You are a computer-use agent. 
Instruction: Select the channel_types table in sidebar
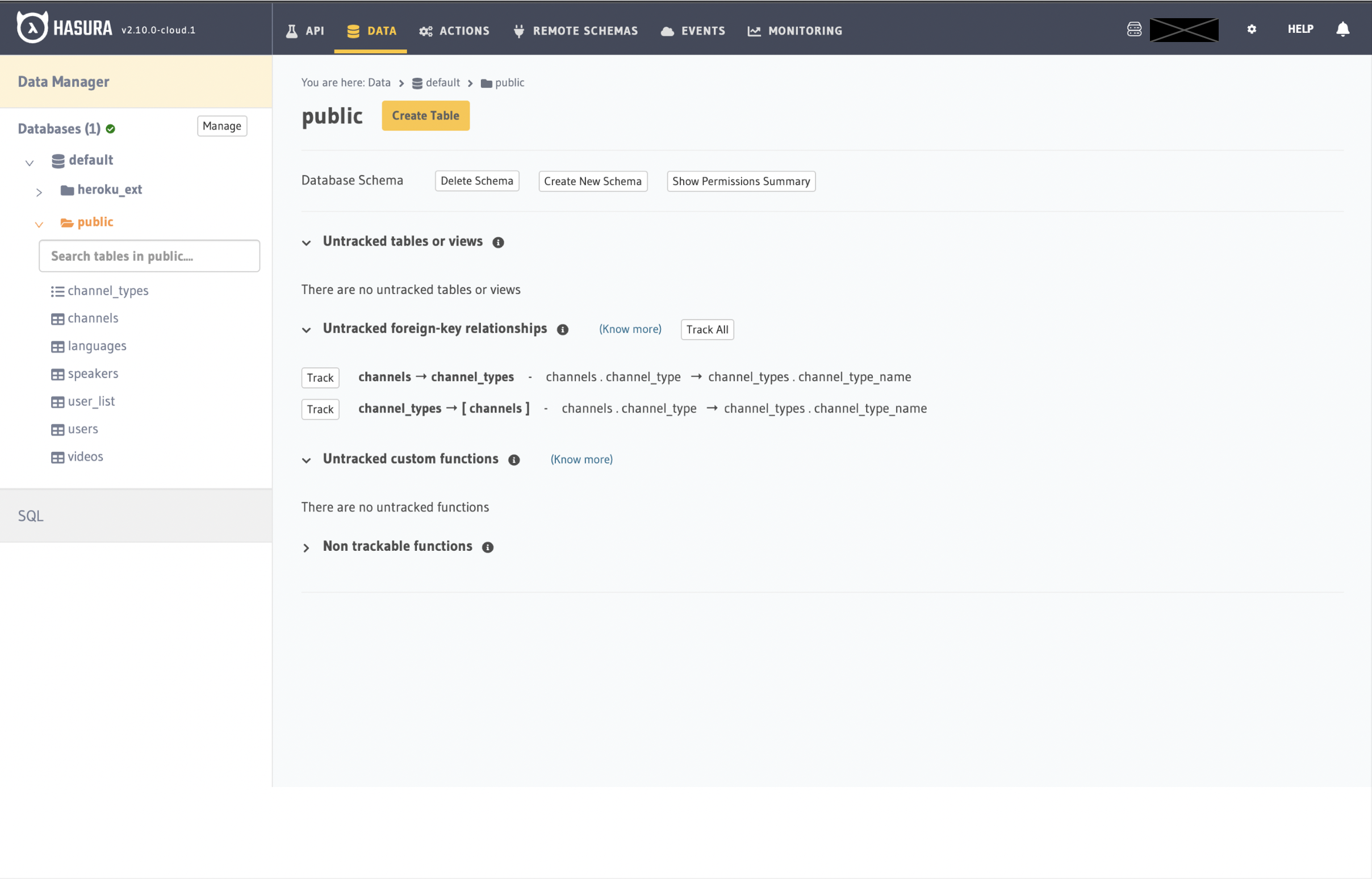(x=108, y=291)
